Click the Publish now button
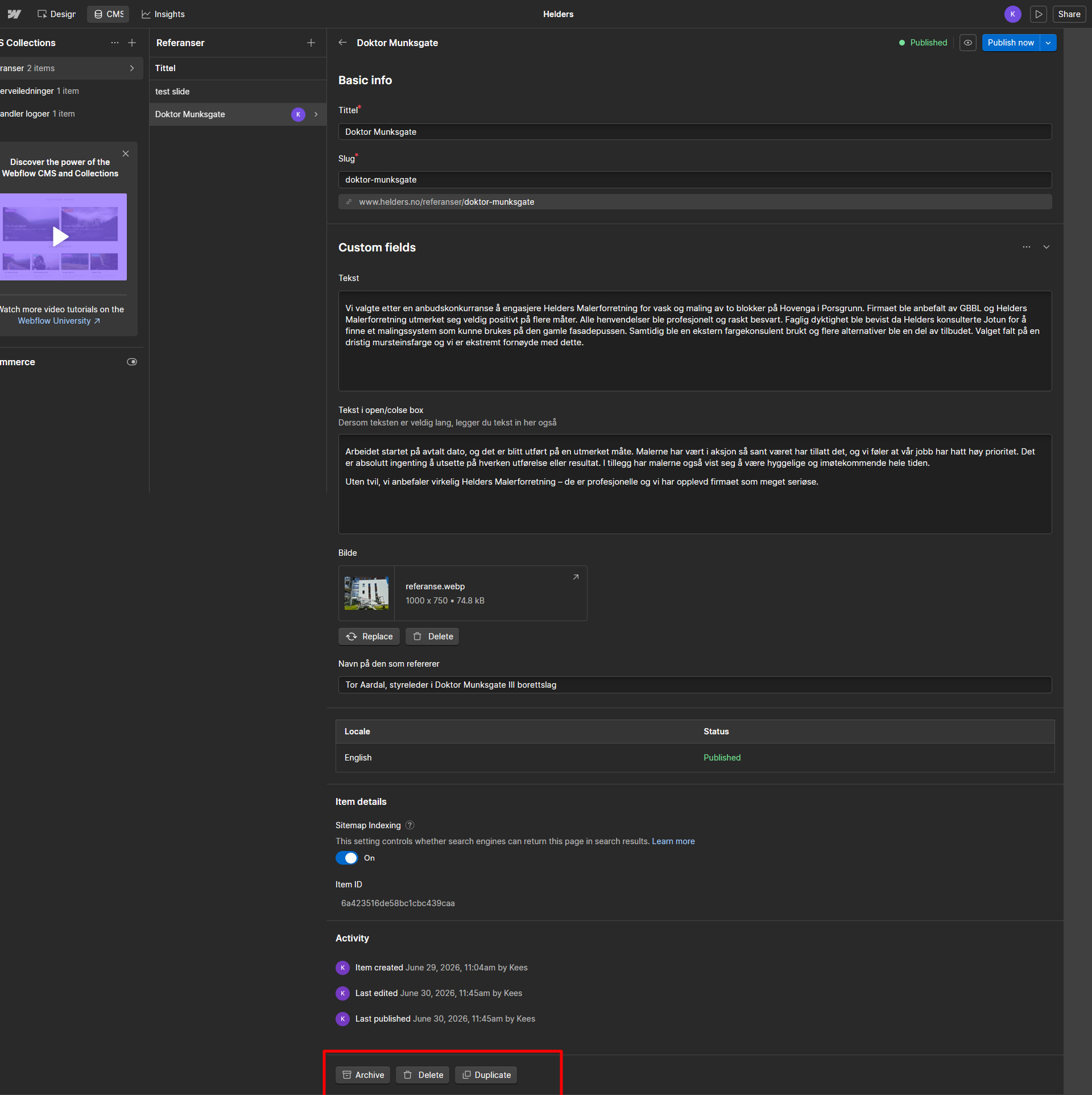 coord(1011,43)
